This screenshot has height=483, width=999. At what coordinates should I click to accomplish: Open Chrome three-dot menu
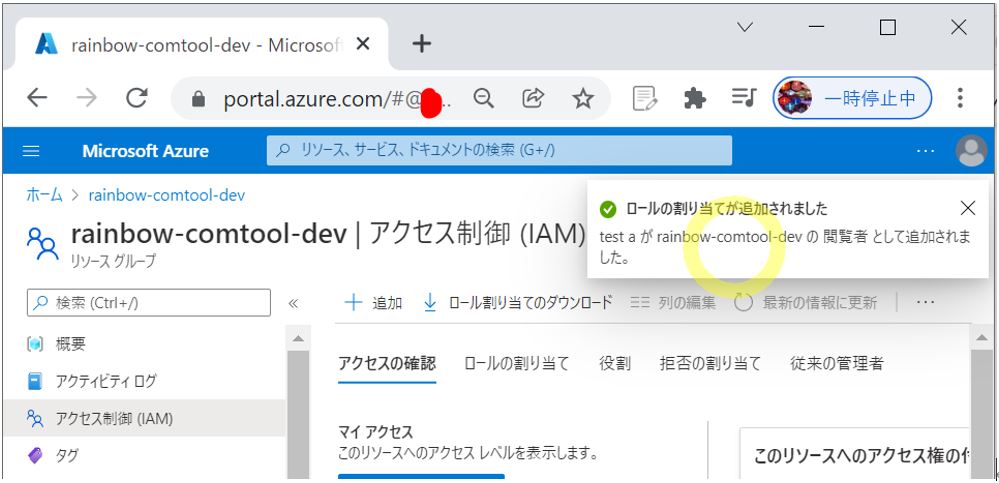click(x=959, y=98)
